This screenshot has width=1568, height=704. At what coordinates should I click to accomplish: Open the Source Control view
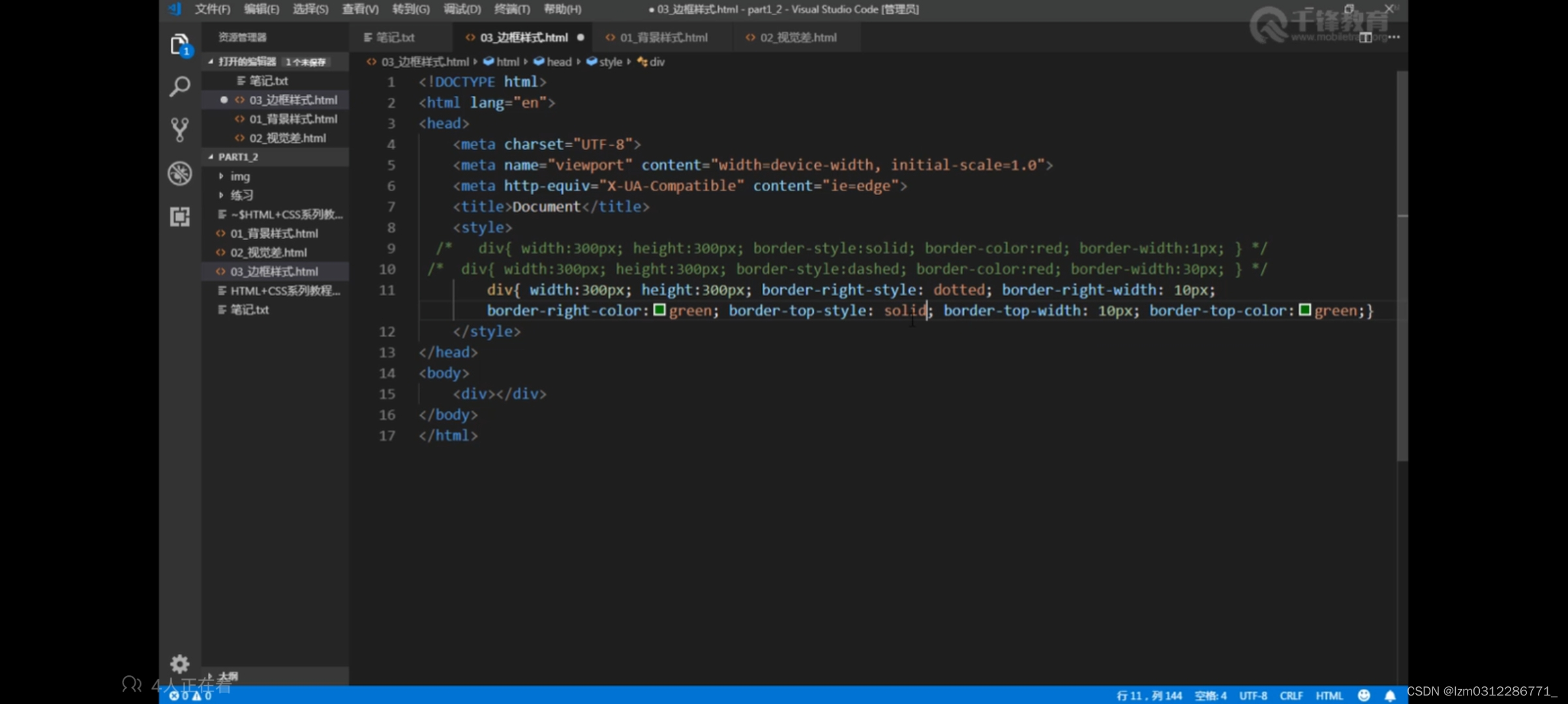pos(179,130)
